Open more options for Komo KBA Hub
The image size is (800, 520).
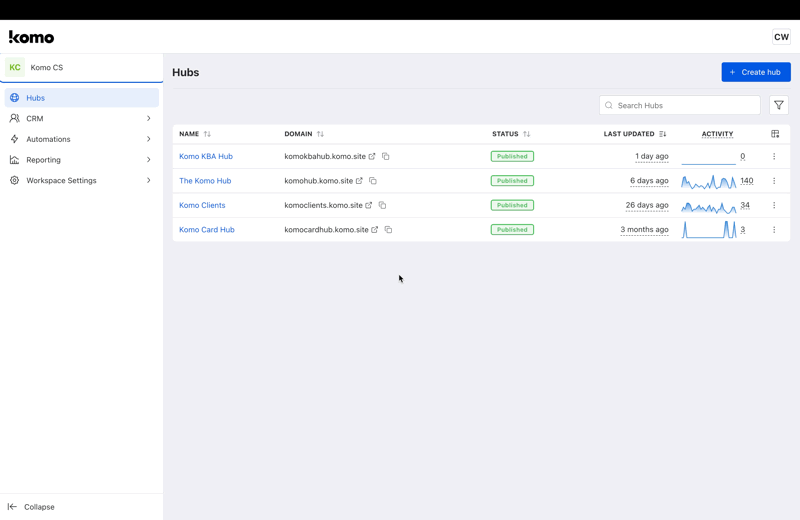(x=774, y=157)
